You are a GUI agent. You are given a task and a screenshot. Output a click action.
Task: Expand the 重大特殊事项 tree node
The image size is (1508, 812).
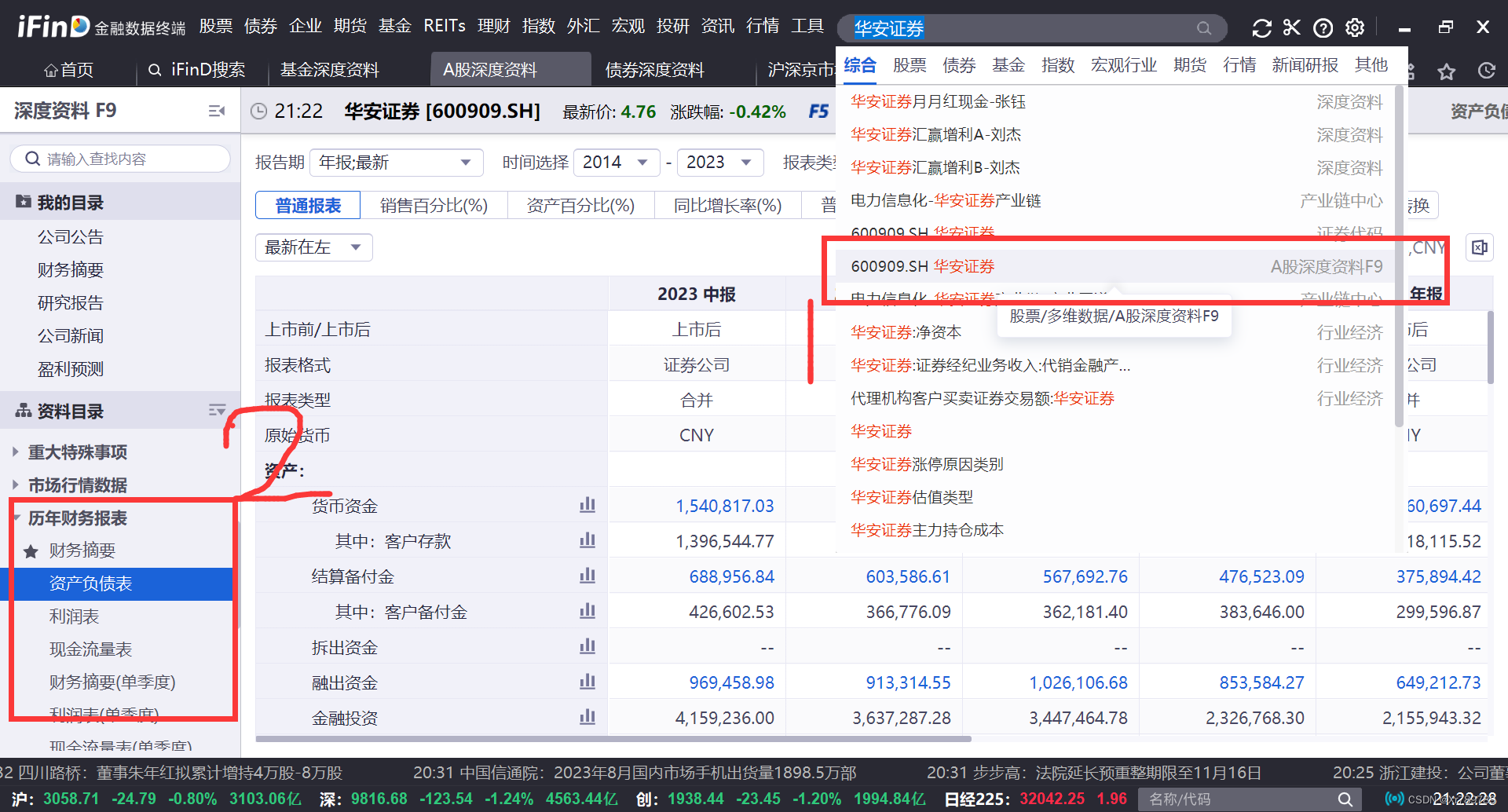[15, 452]
